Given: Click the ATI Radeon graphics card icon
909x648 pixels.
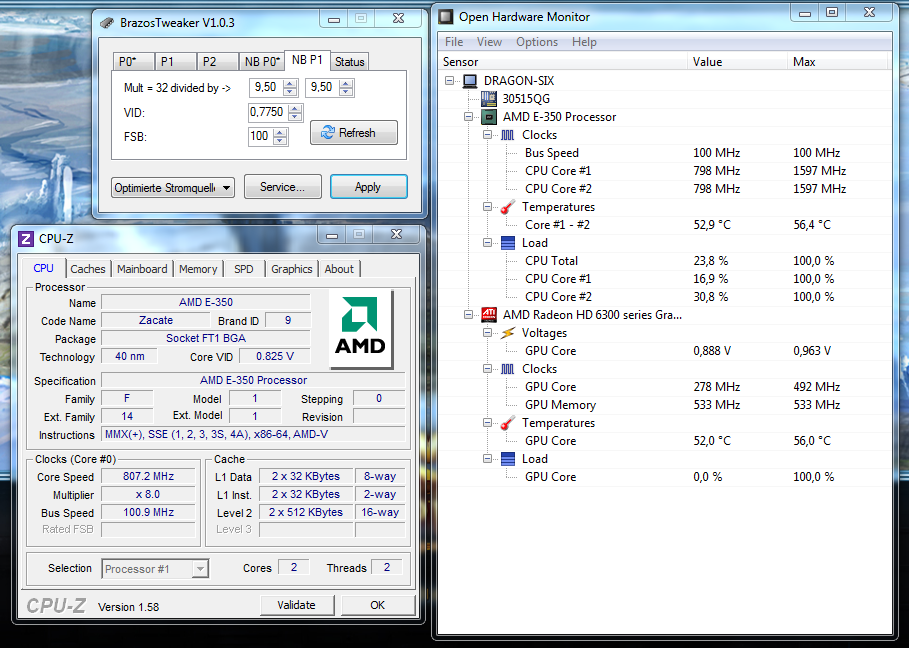Looking at the screenshot, I should coord(489,315).
